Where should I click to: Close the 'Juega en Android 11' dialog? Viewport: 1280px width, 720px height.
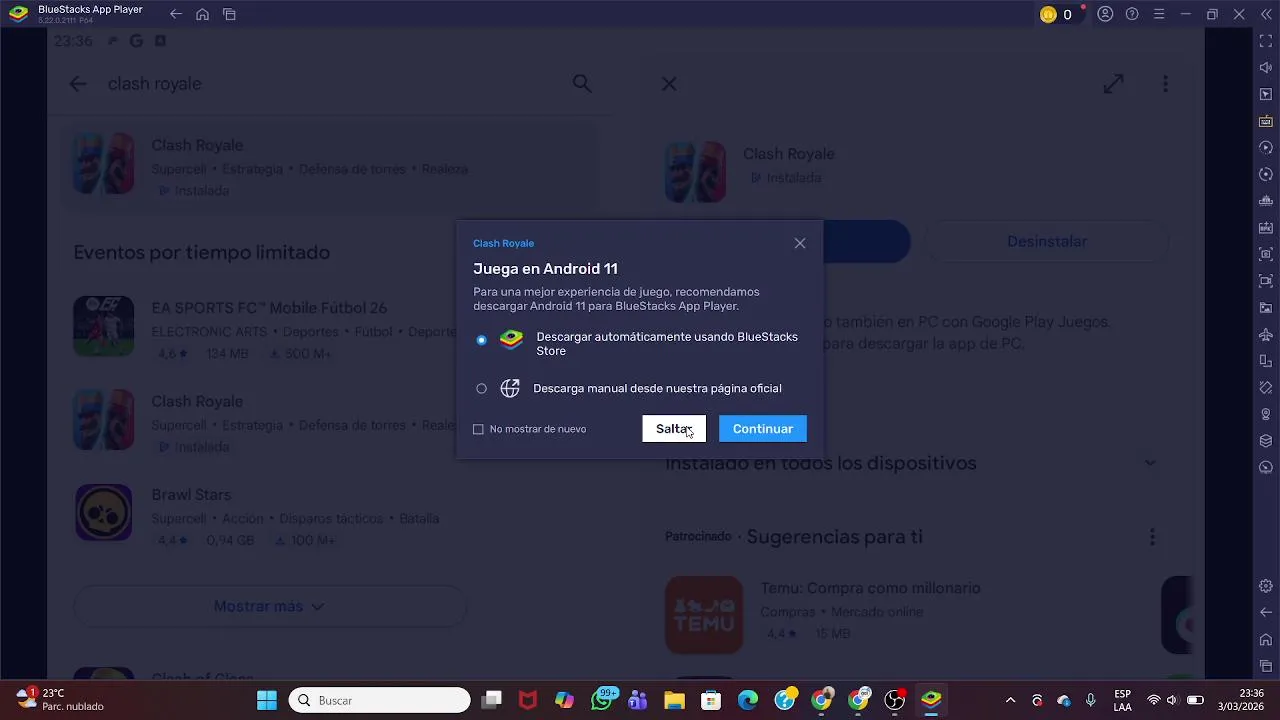pos(800,243)
